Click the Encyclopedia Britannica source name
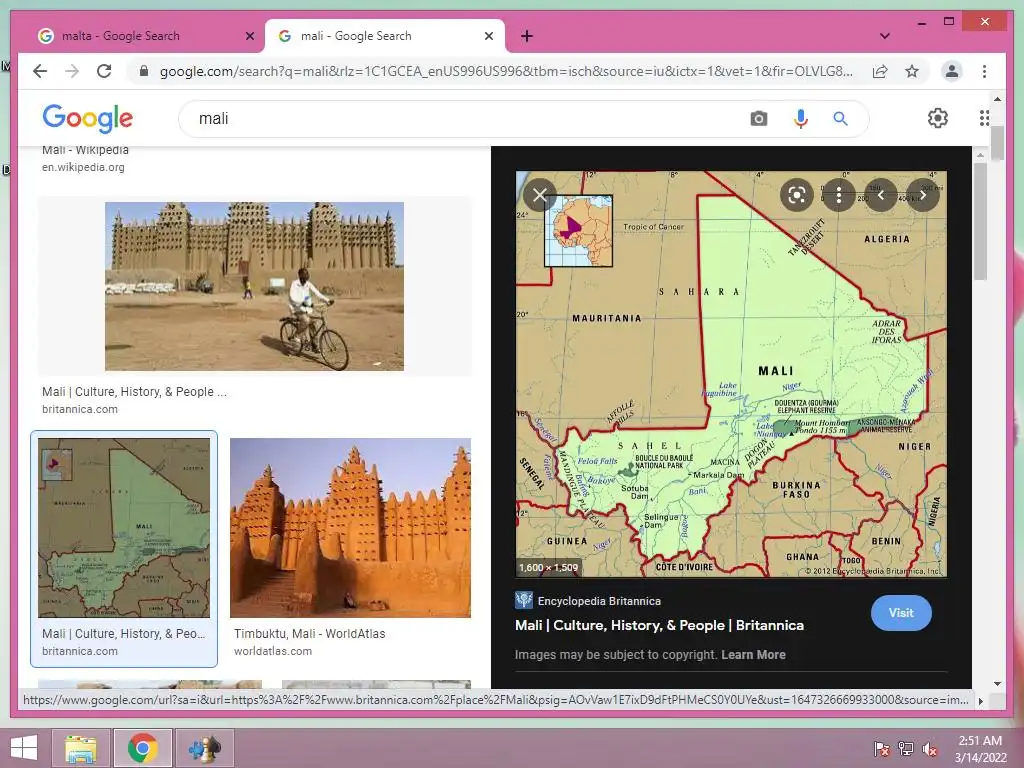This screenshot has height=768, width=1024. 599,601
